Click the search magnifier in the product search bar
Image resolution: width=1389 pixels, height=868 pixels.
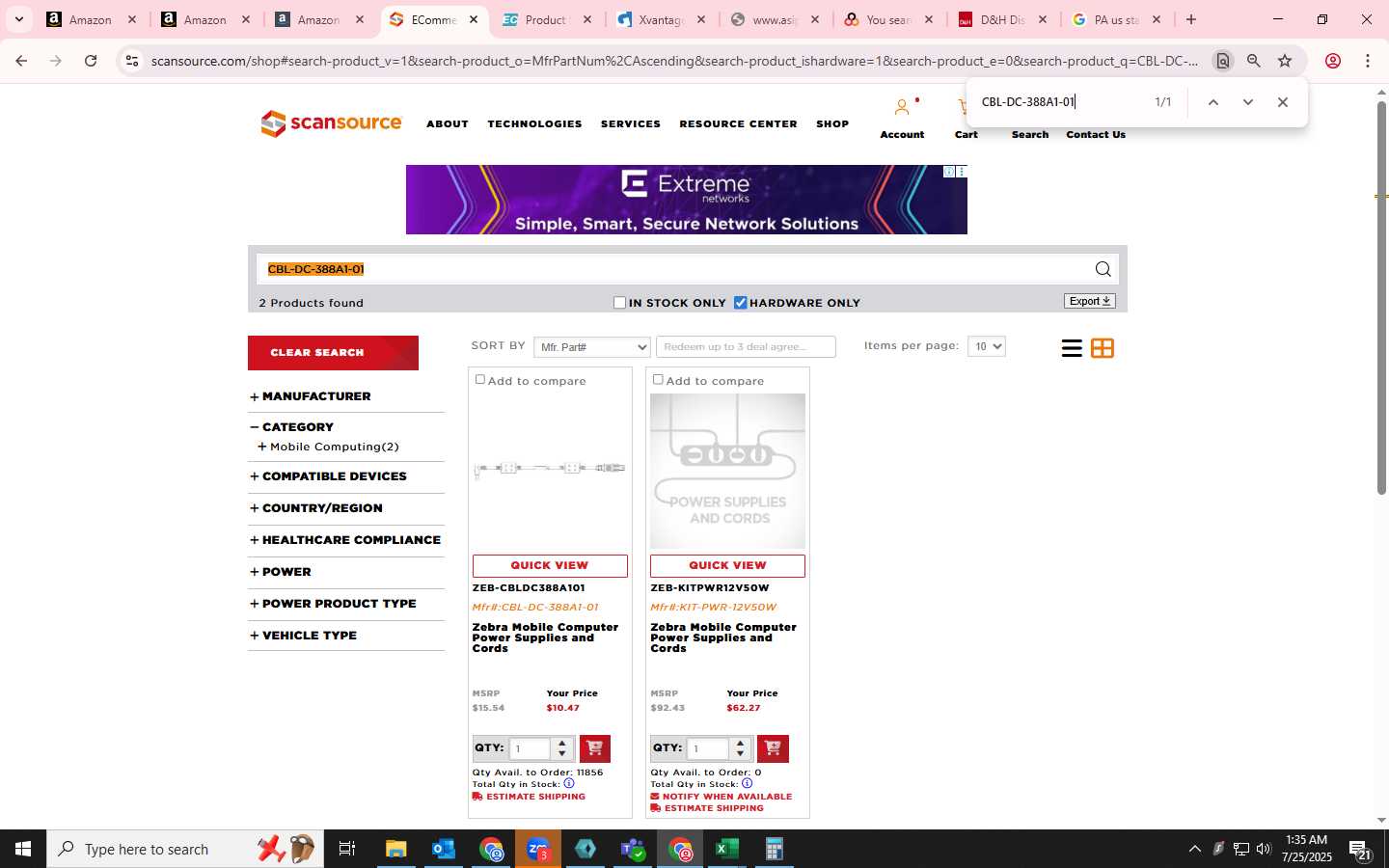(x=1103, y=269)
